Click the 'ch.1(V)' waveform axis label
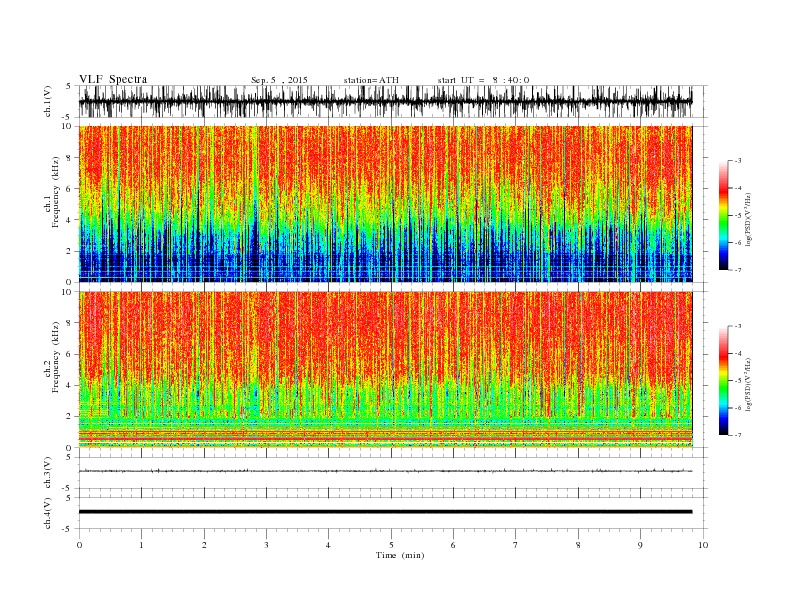 48,101
